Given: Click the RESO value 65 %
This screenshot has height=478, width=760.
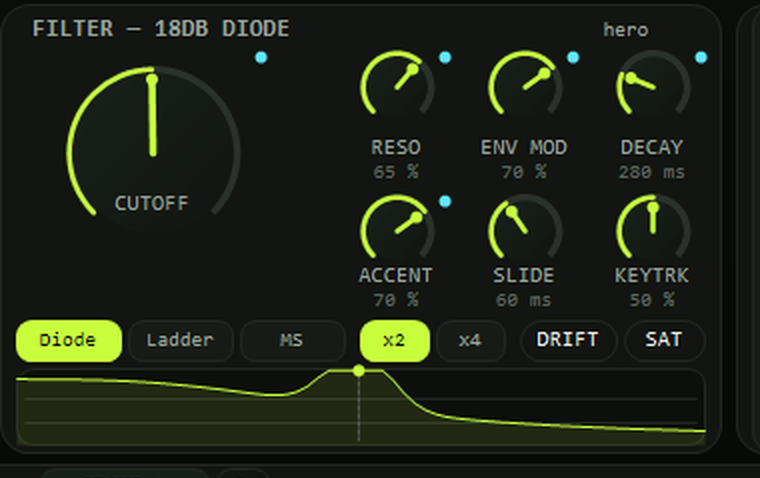Looking at the screenshot, I should tap(396, 172).
